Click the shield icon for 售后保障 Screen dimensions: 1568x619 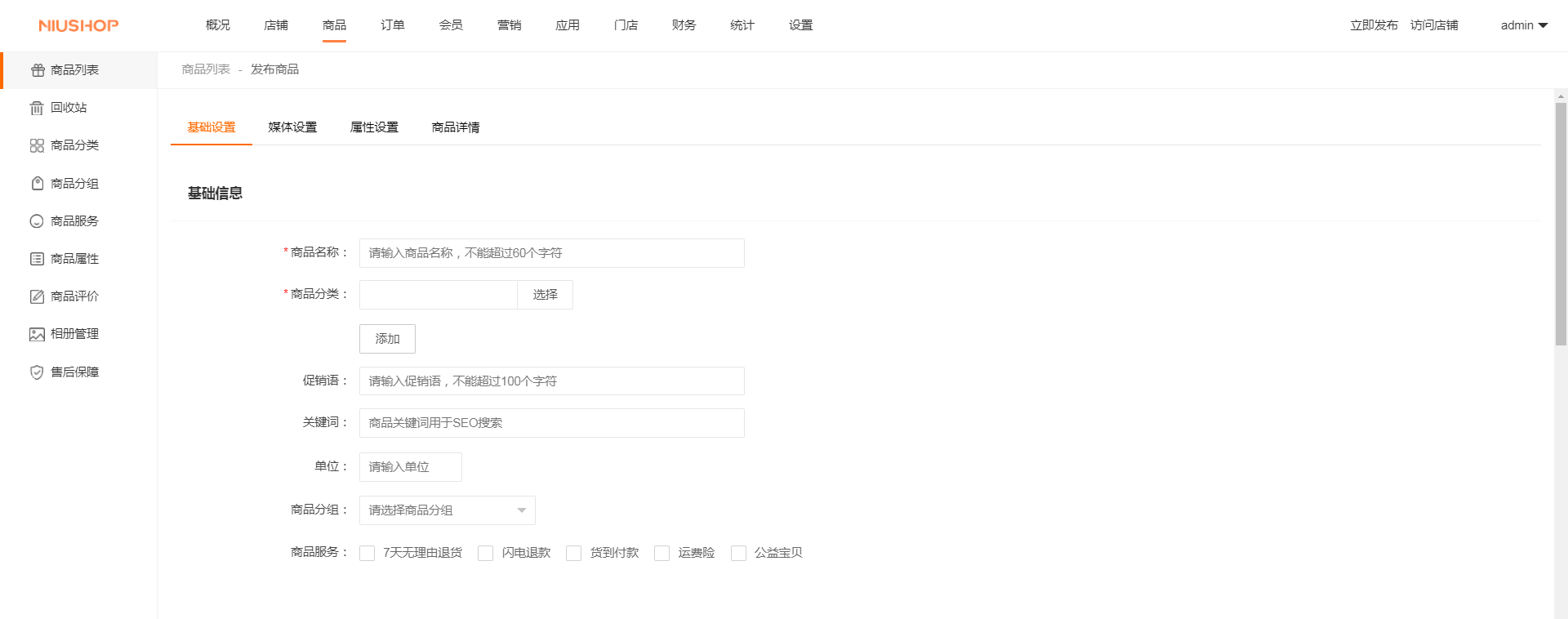(x=37, y=372)
